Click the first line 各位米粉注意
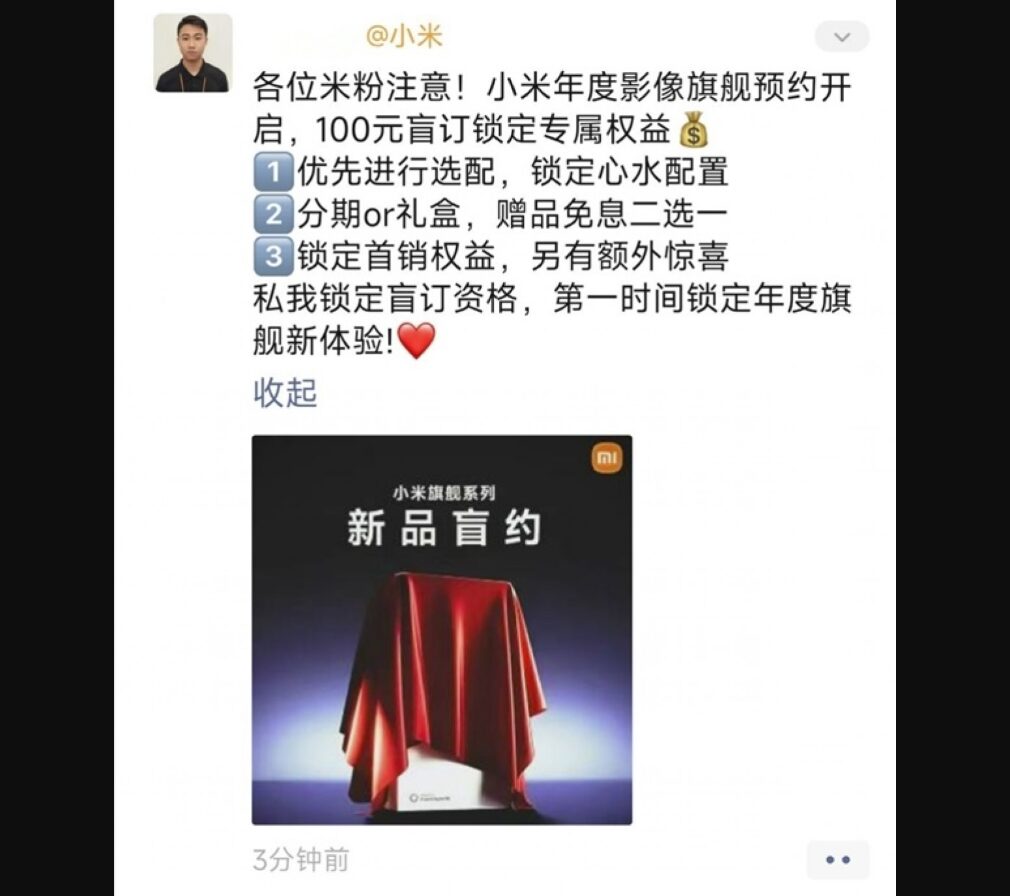 point(552,88)
